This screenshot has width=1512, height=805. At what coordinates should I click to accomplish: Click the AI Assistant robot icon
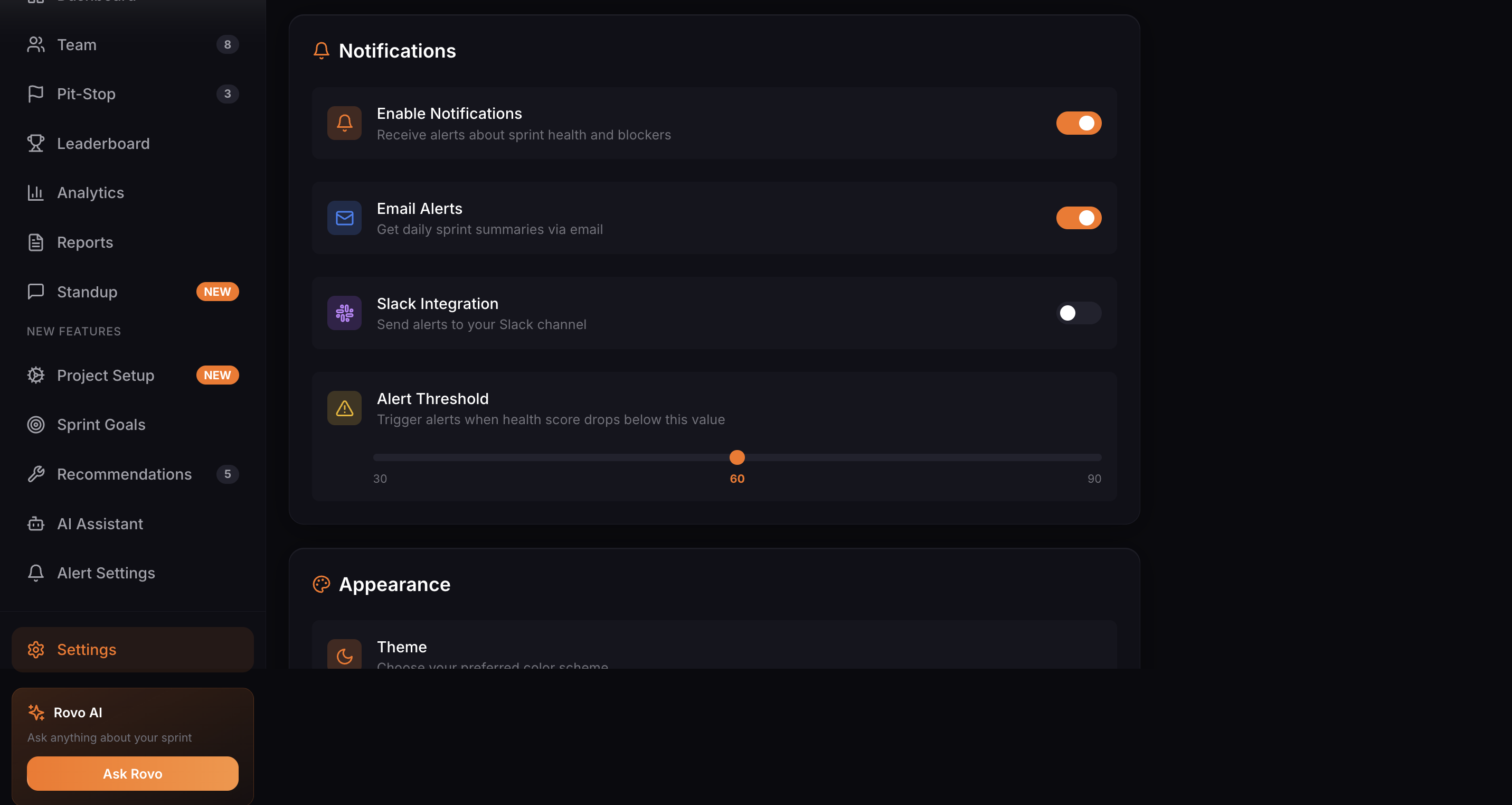36,524
